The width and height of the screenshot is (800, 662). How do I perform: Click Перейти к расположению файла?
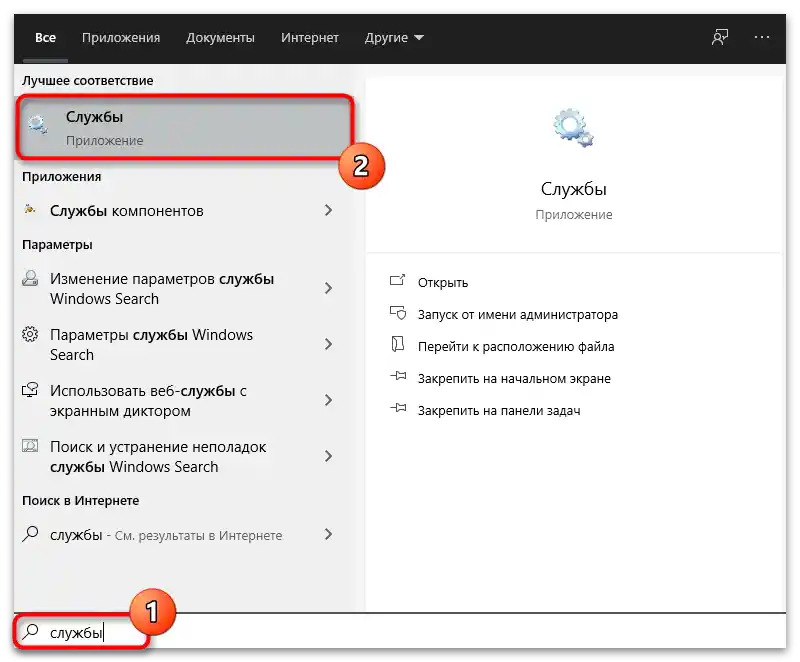tap(516, 347)
